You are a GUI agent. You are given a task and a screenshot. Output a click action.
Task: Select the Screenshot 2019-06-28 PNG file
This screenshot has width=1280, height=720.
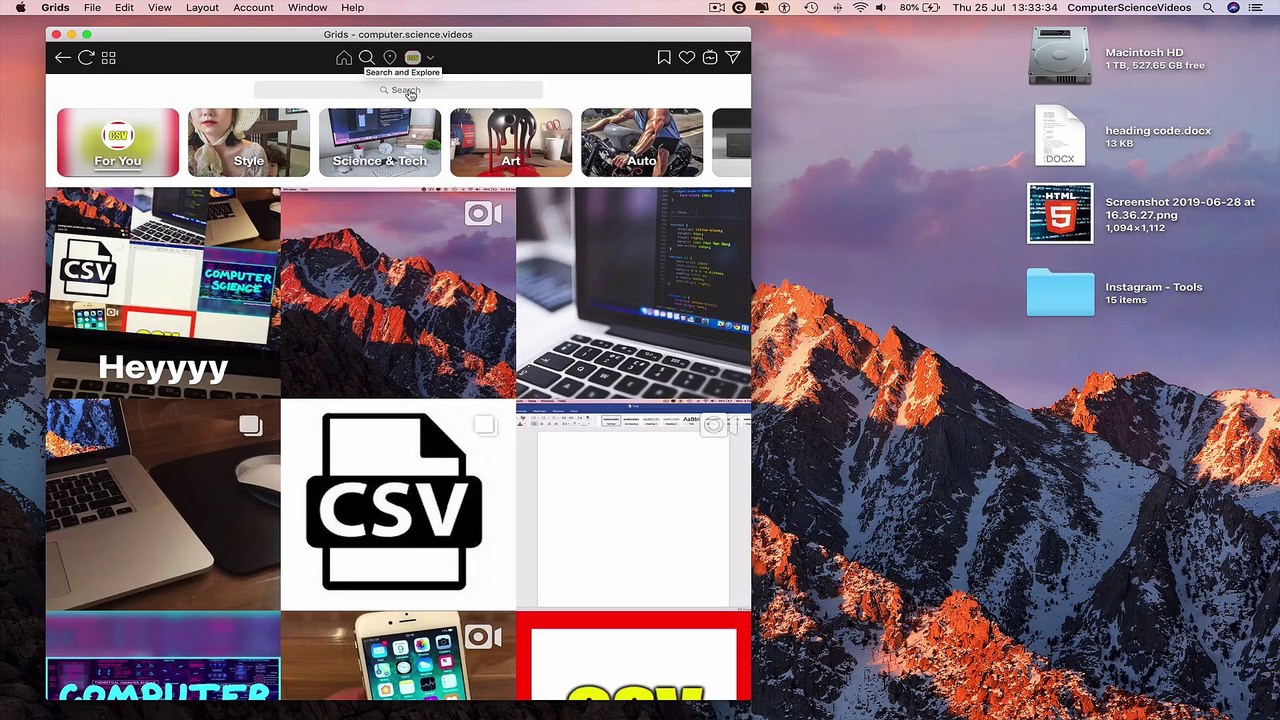click(1060, 213)
